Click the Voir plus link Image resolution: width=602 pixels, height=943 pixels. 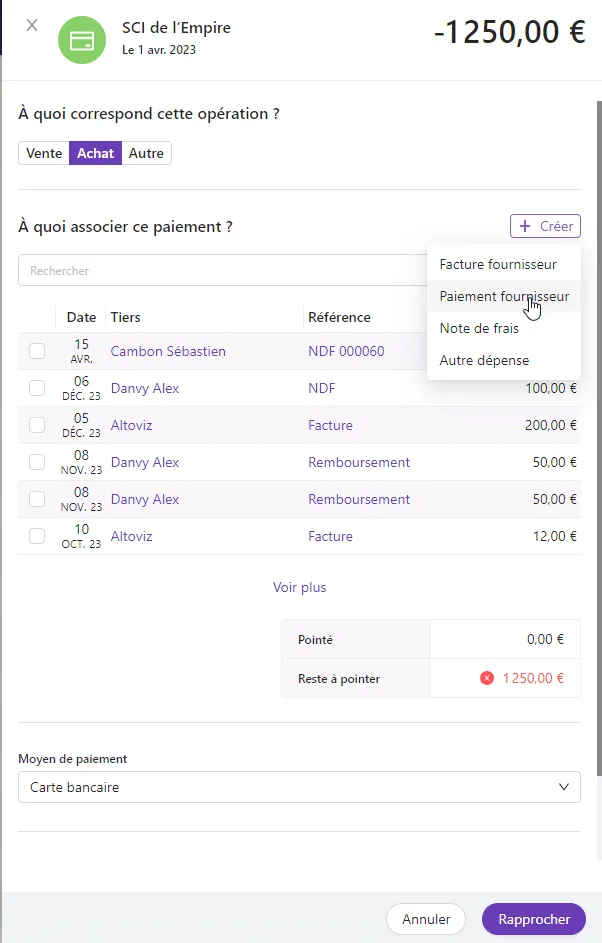(x=299, y=588)
